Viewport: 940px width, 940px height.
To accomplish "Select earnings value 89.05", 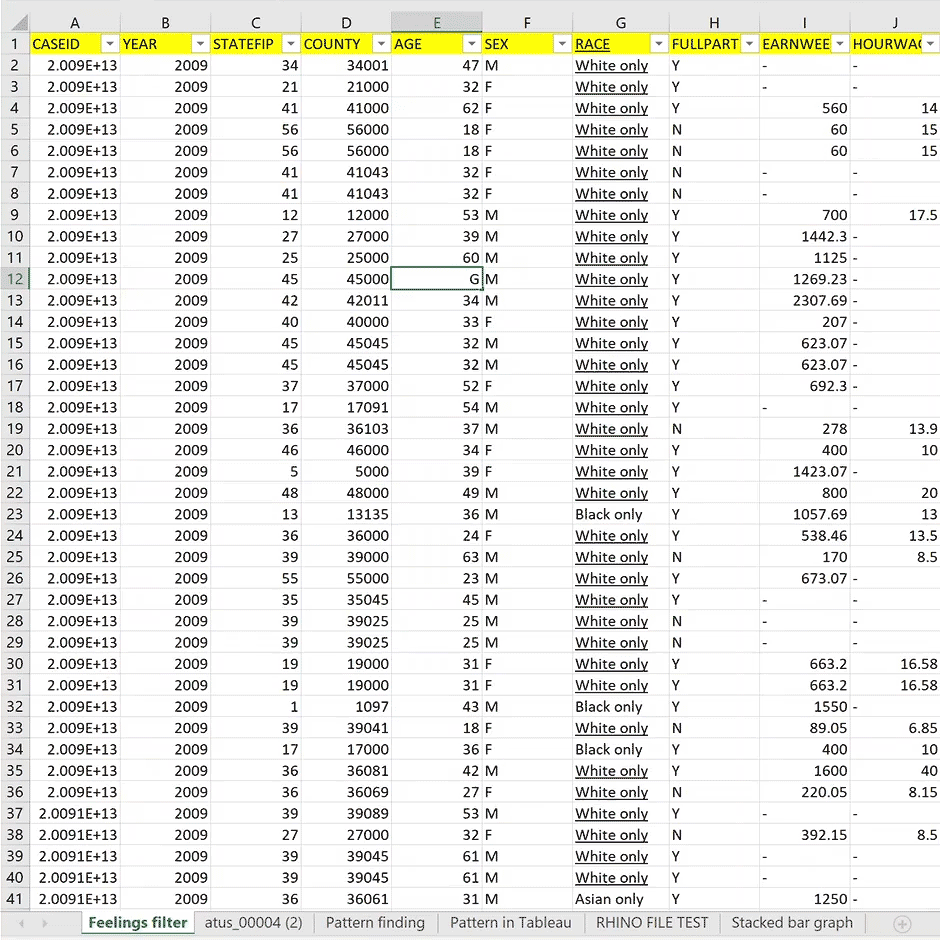I will point(805,728).
